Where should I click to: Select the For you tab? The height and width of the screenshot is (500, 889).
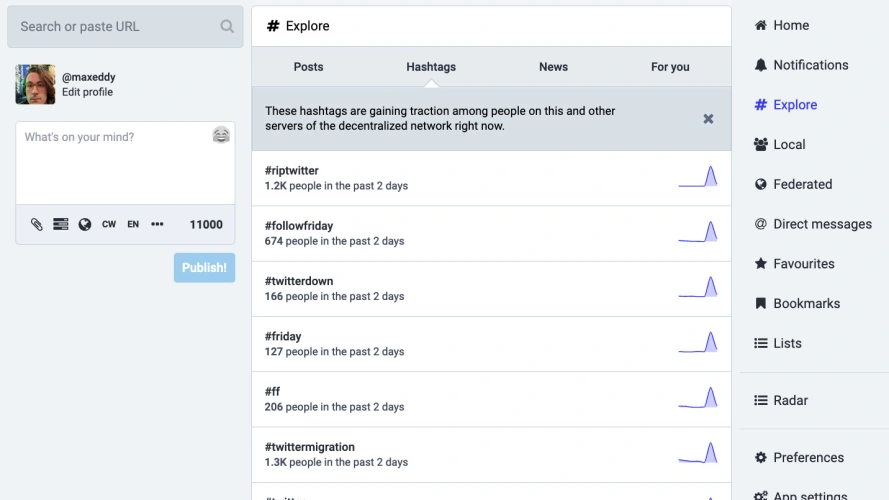(670, 67)
